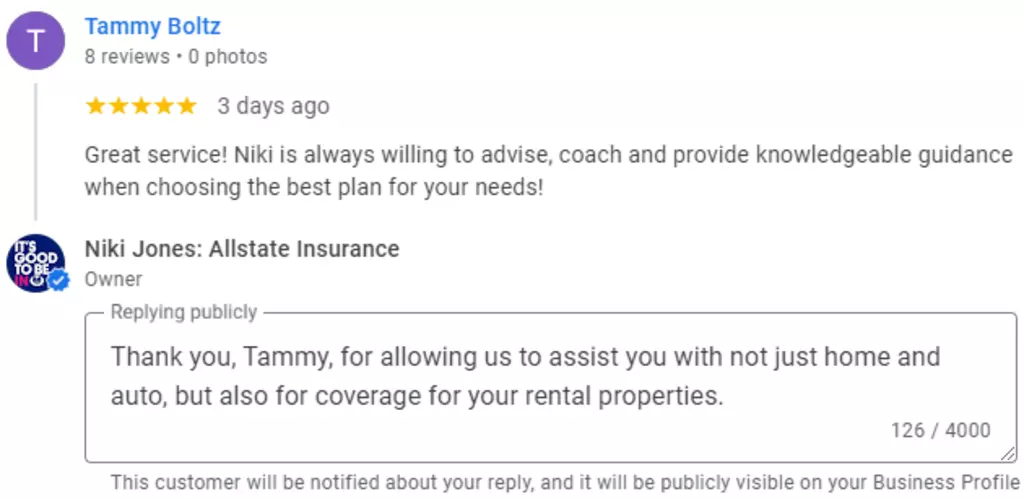The height and width of the screenshot is (499, 1024).
Task: Click the blue verified checkmark badge
Action: click(59, 281)
